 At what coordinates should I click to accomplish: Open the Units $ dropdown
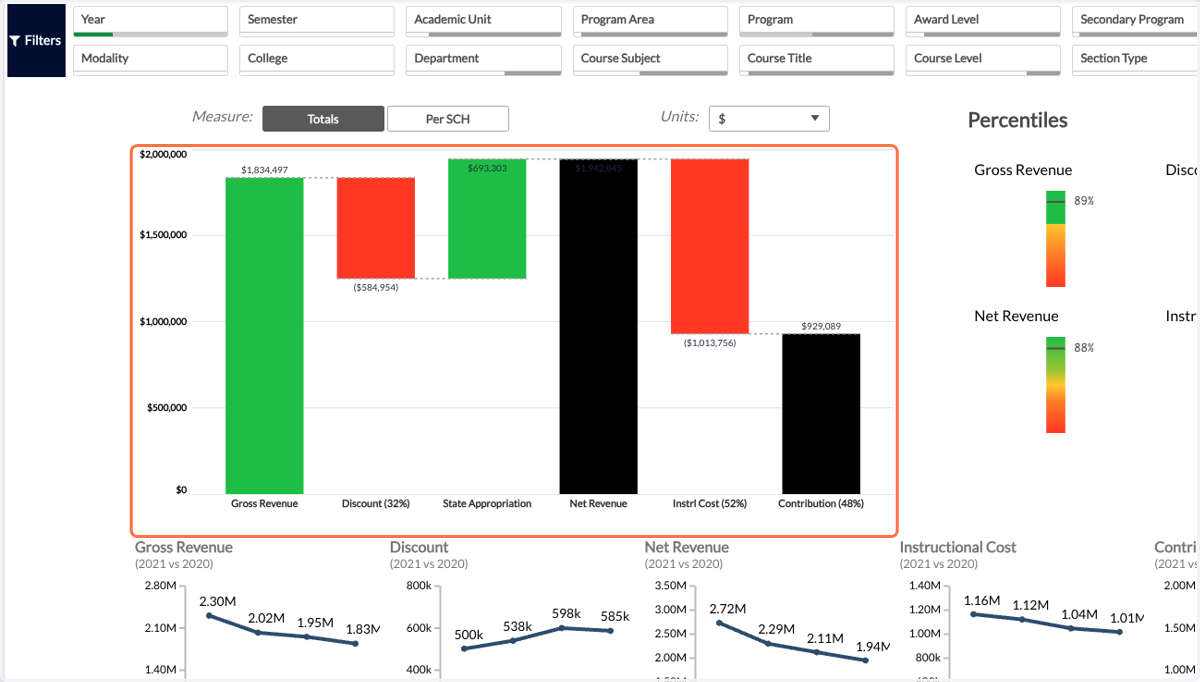(x=769, y=118)
